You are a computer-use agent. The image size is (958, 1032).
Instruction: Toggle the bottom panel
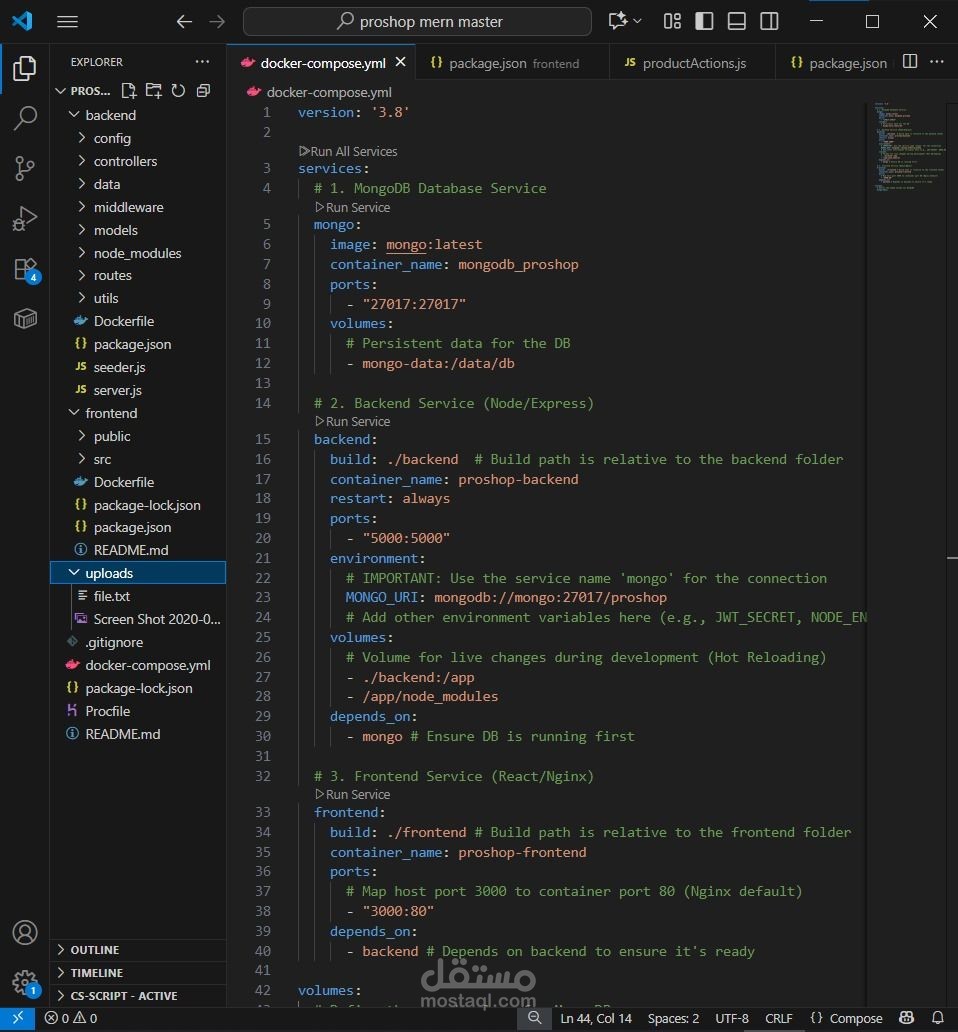coord(736,21)
